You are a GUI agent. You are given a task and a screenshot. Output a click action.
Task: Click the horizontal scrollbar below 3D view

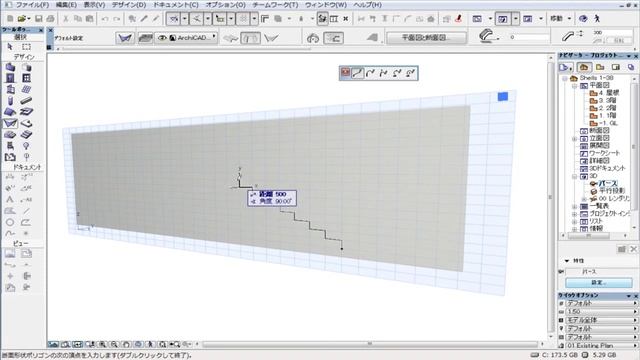point(370,344)
